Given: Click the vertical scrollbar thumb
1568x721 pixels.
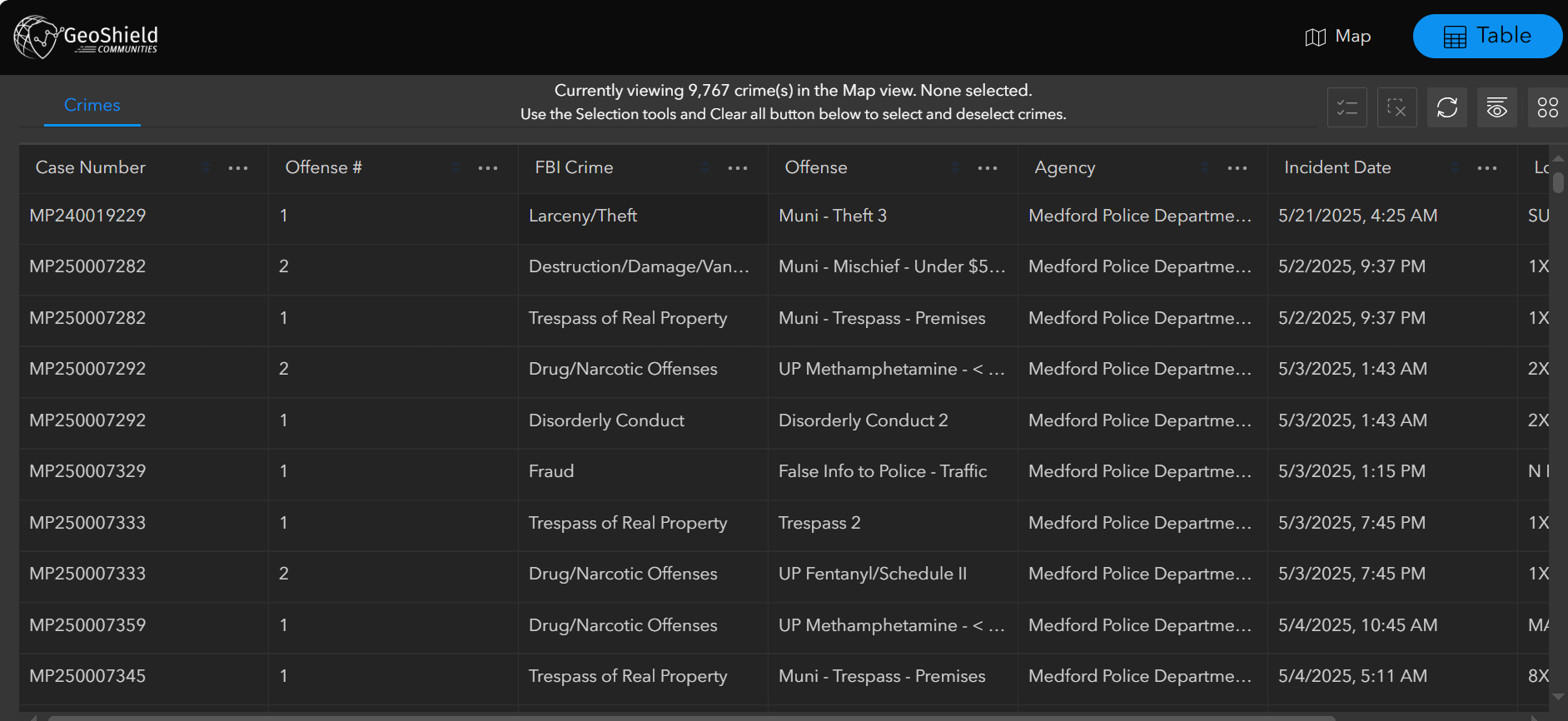Looking at the screenshot, I should coord(1558,182).
